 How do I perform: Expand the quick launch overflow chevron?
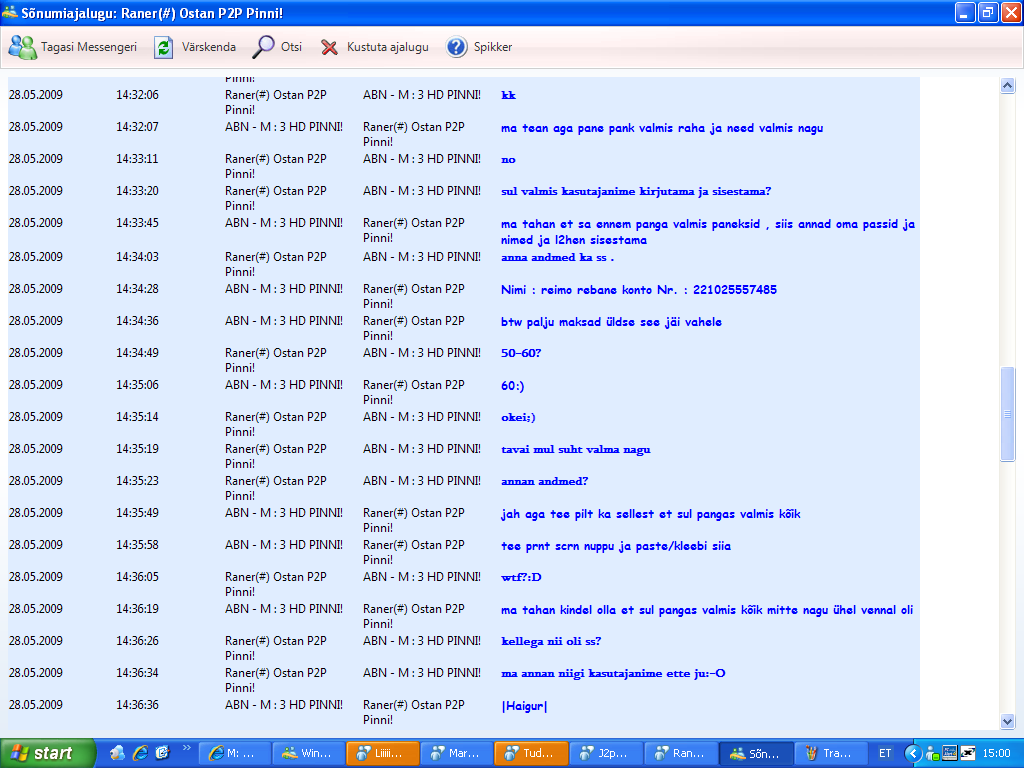186,747
